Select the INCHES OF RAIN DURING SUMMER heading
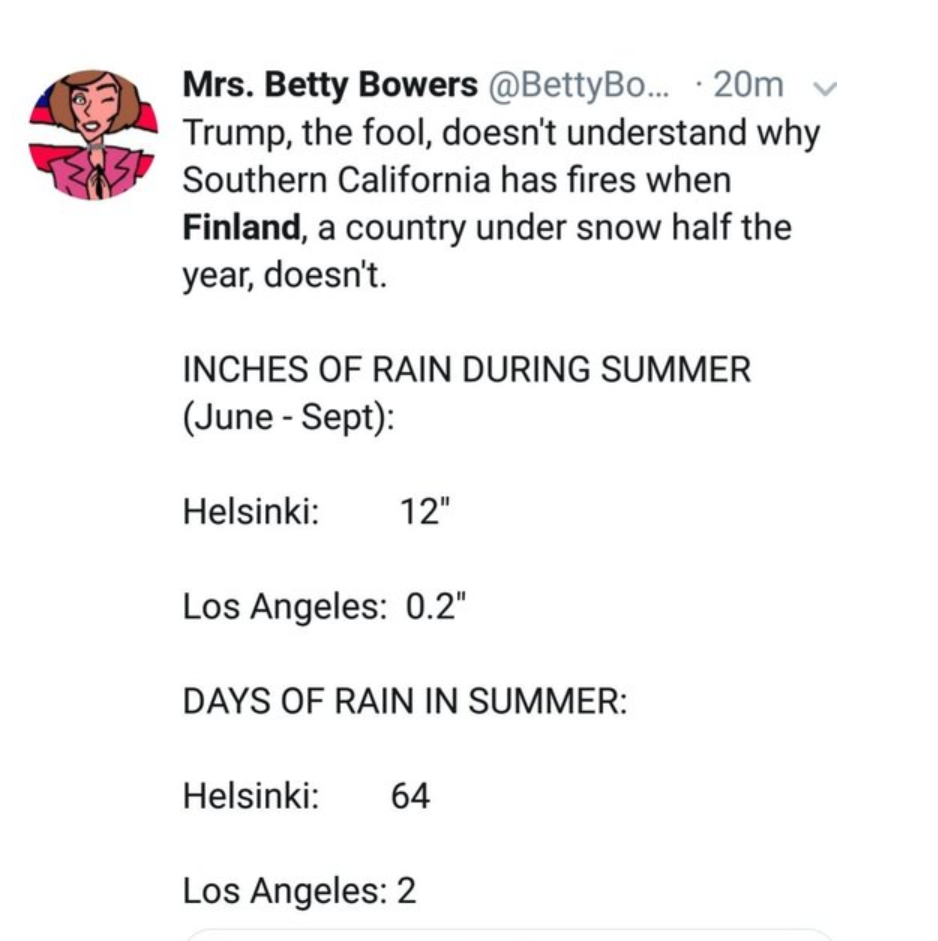The image size is (938, 941). click(466, 368)
